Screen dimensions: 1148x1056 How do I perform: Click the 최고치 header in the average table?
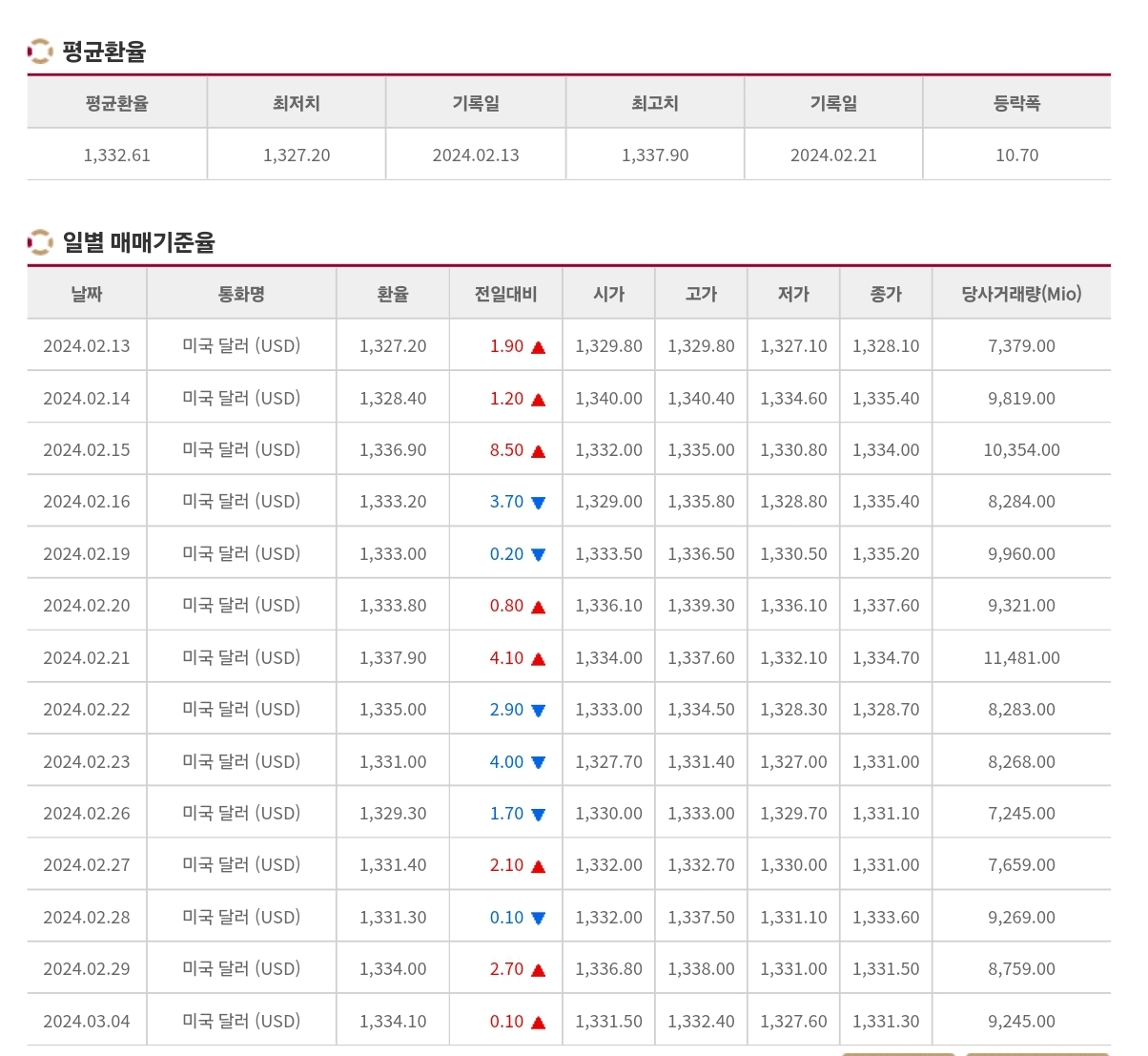(x=655, y=103)
